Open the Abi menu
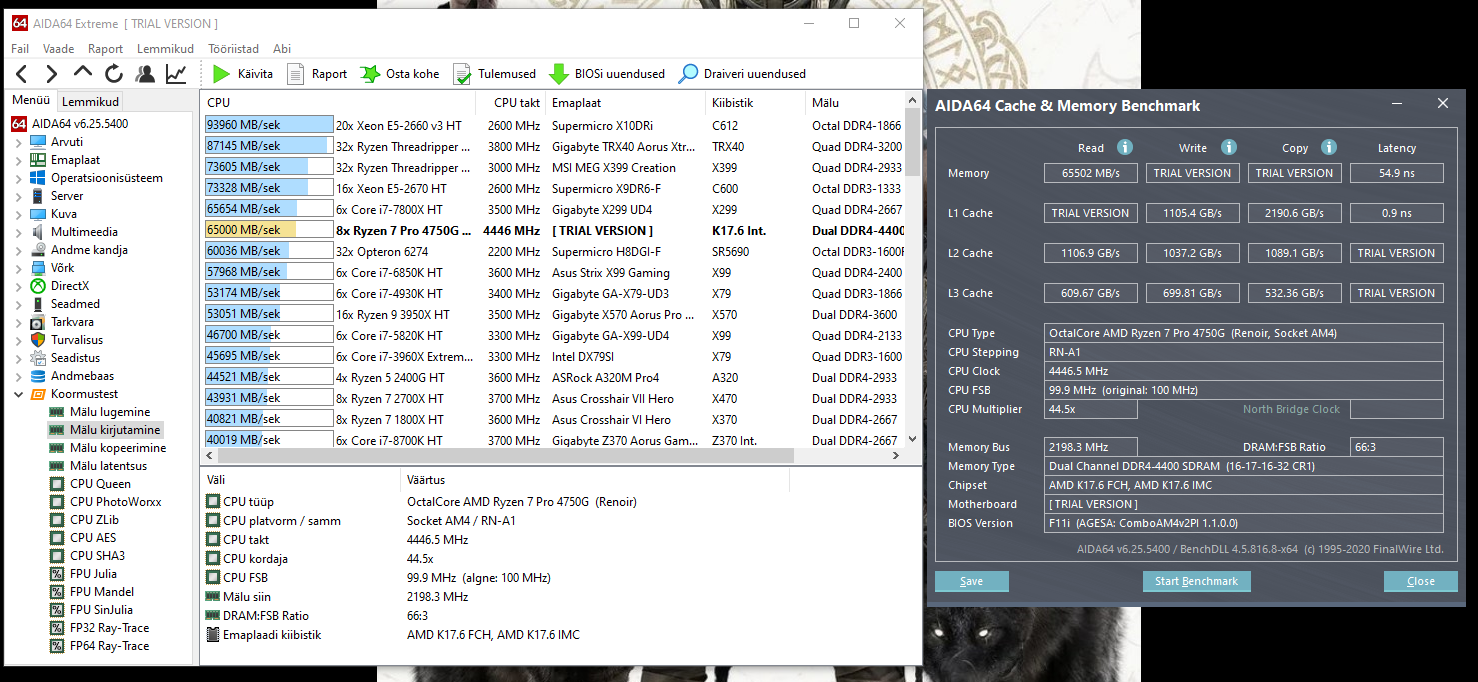 [282, 48]
